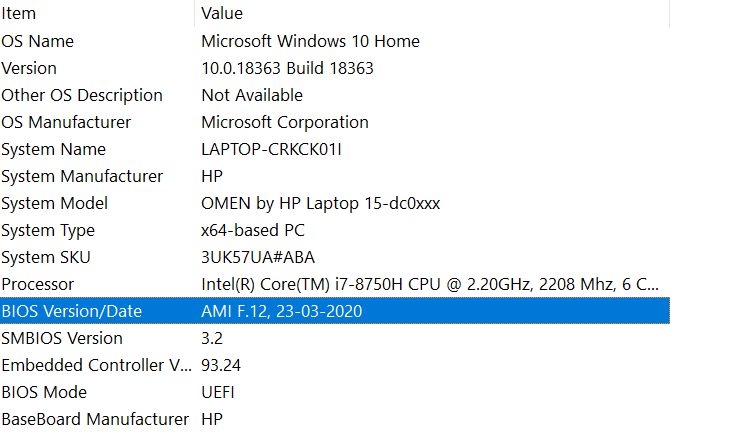The height and width of the screenshot is (435, 738).
Task: Click the Intel Core i7-8750H processor value
Action: pos(430,284)
